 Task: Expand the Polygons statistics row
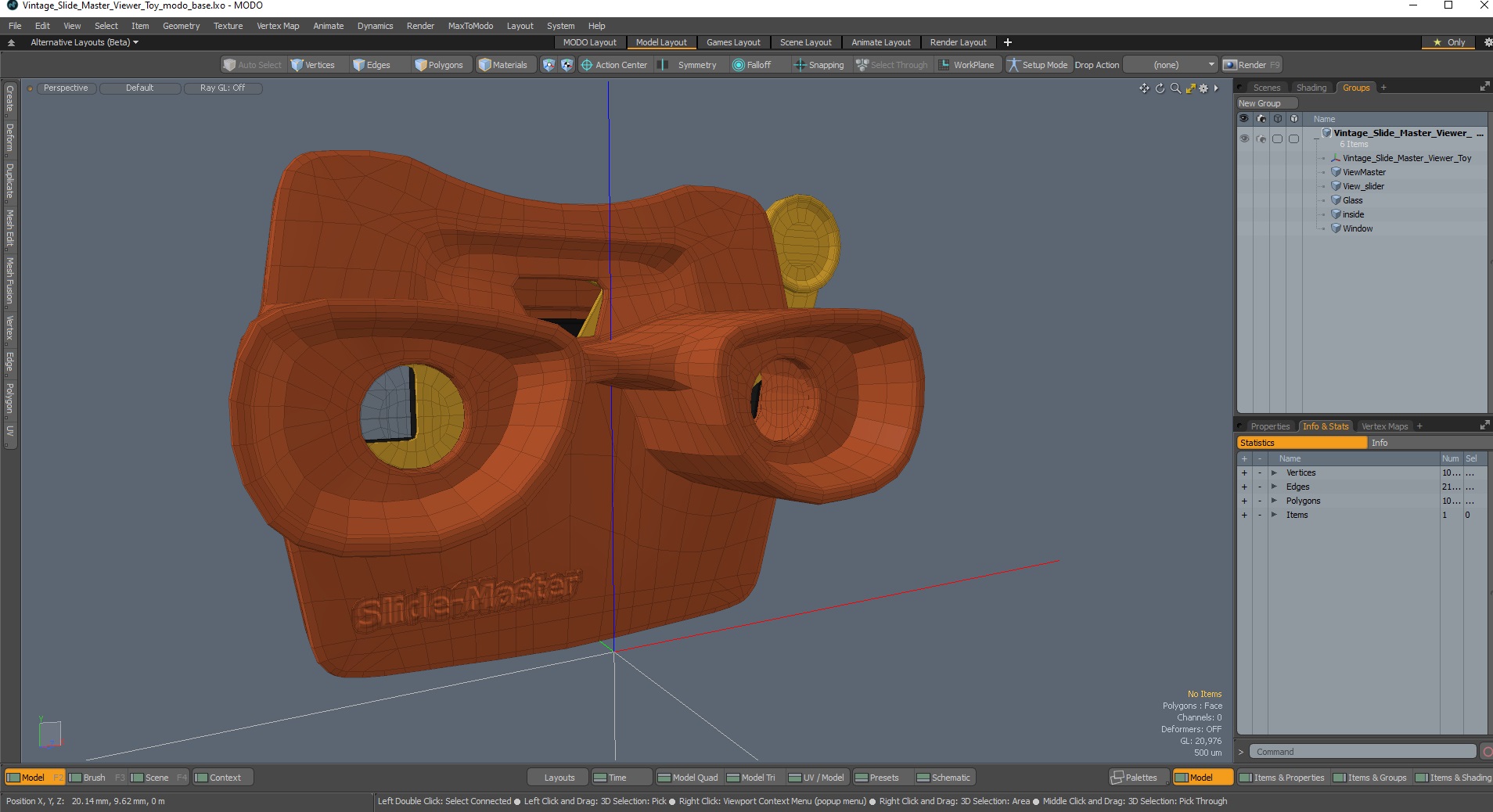[x=1274, y=501]
